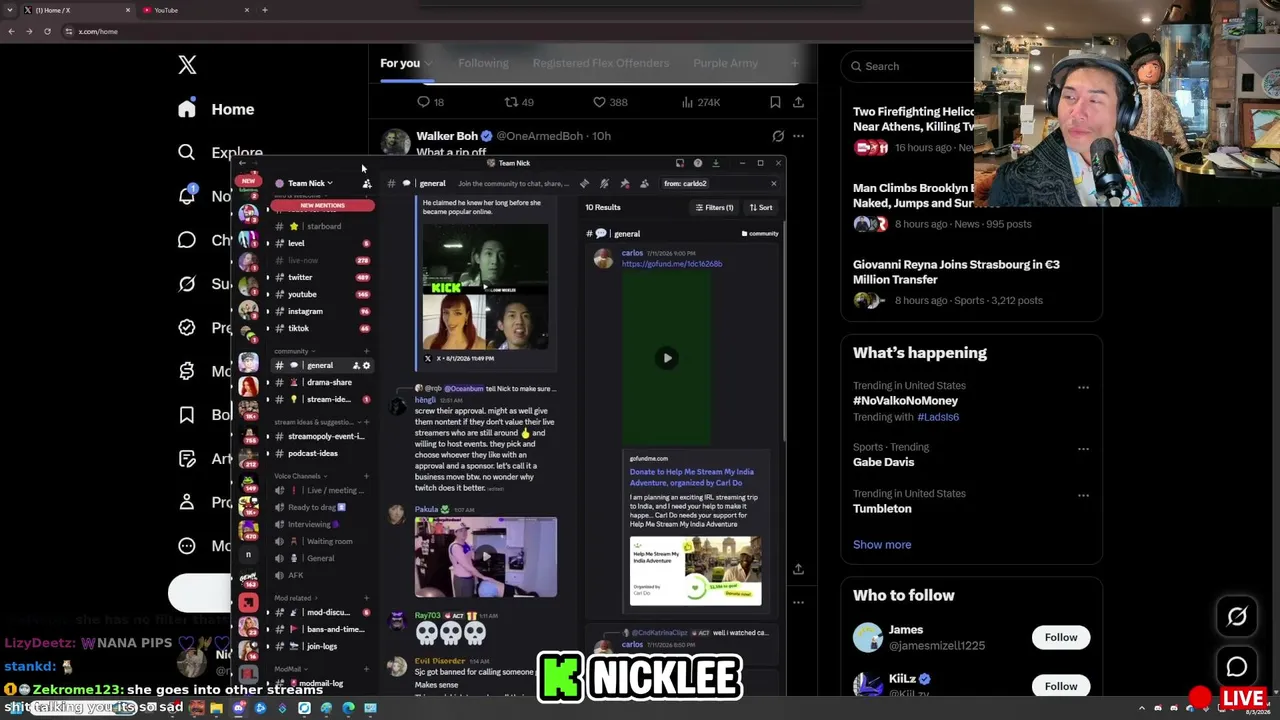Open the twitter channel in Discord

tap(322, 278)
